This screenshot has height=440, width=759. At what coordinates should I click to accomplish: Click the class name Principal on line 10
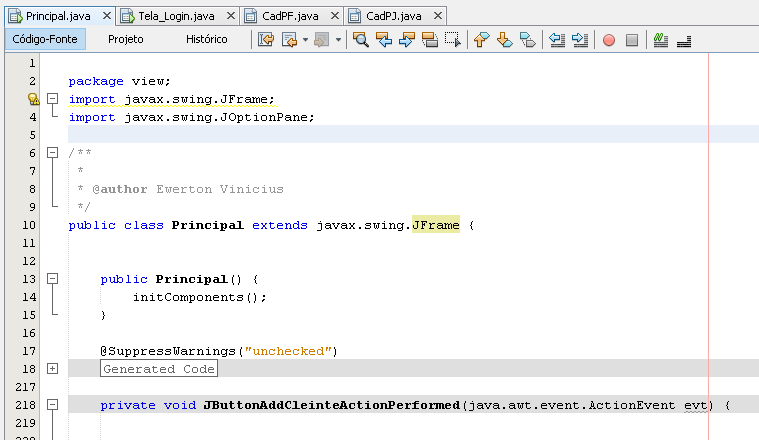click(208, 225)
